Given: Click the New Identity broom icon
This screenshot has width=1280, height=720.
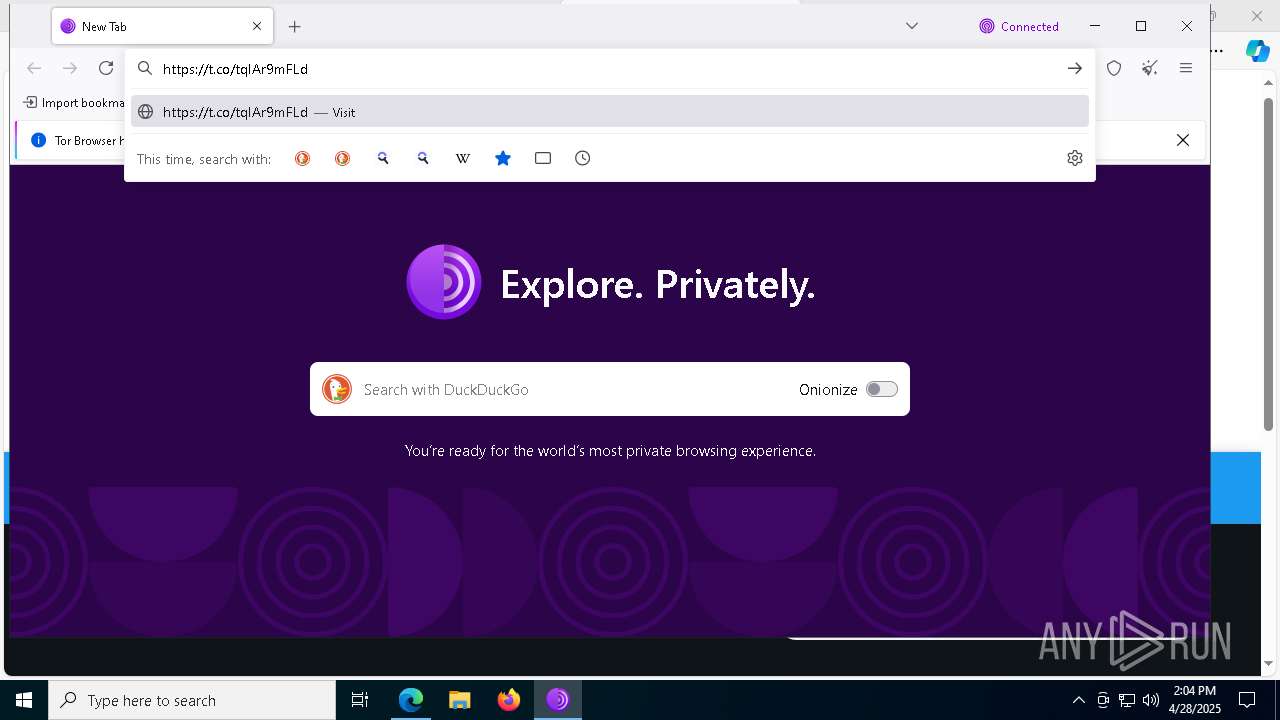Looking at the screenshot, I should 1150,68.
